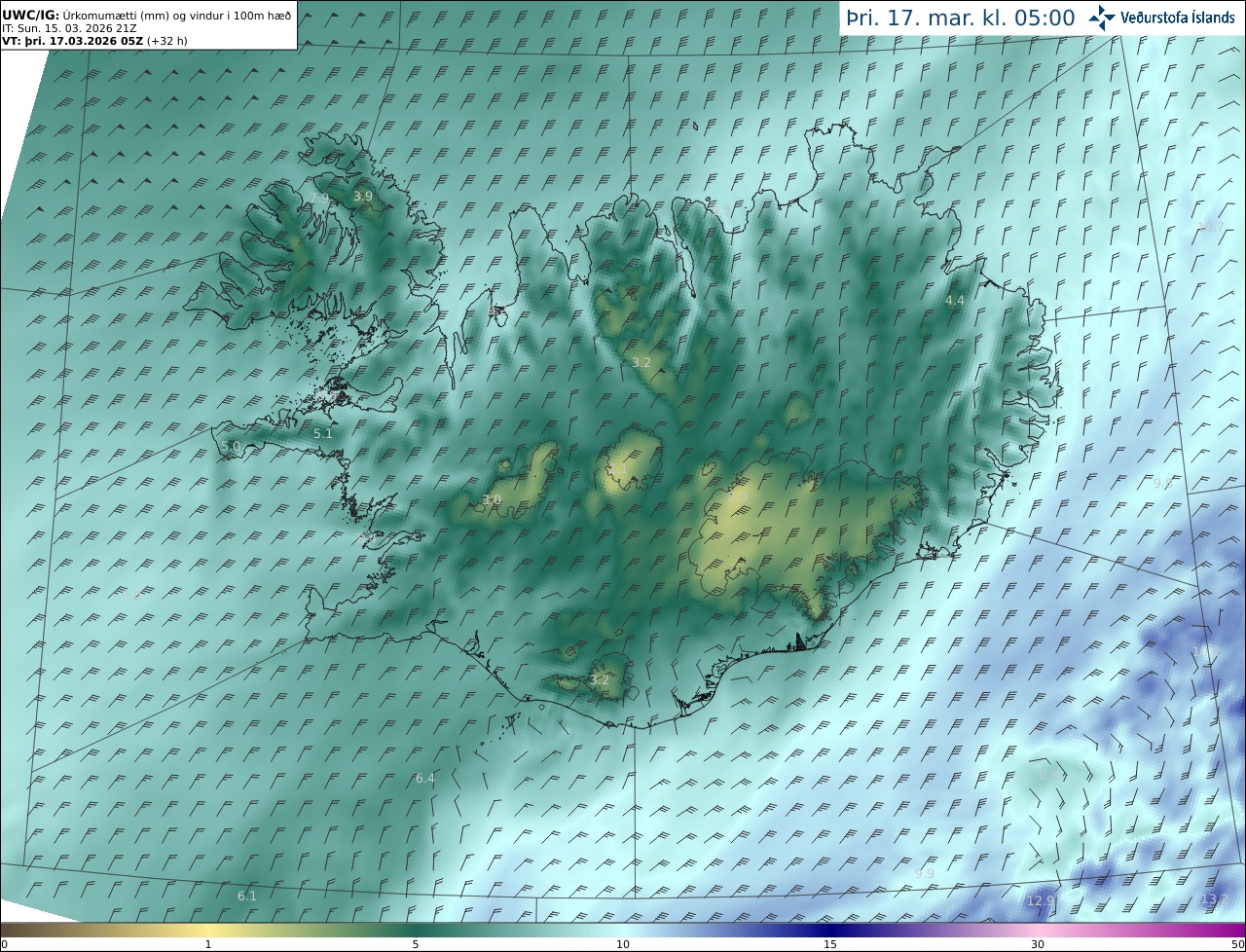
Task: Click the '15' tick on the color scale
Action: [830, 944]
